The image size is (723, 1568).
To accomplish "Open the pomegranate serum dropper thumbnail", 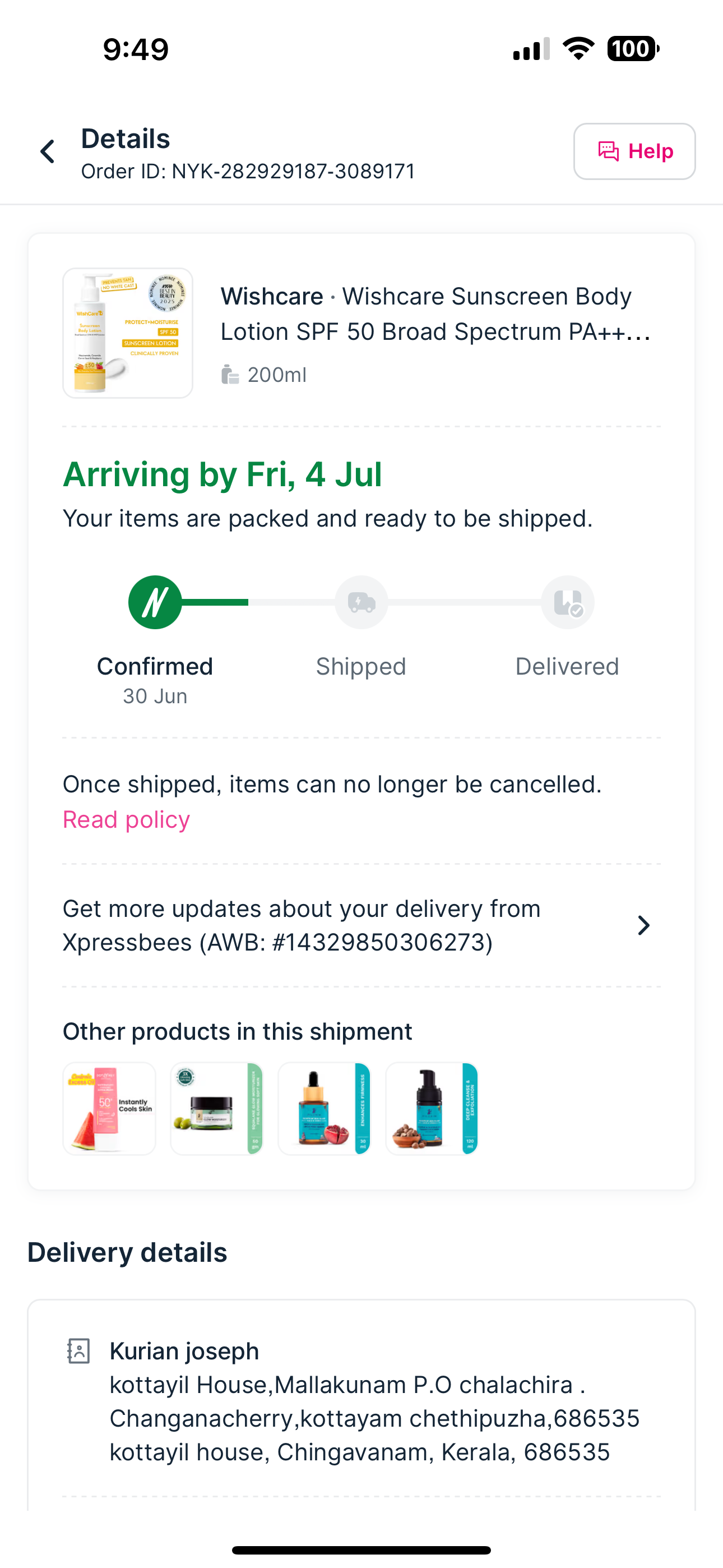I will [x=325, y=1109].
